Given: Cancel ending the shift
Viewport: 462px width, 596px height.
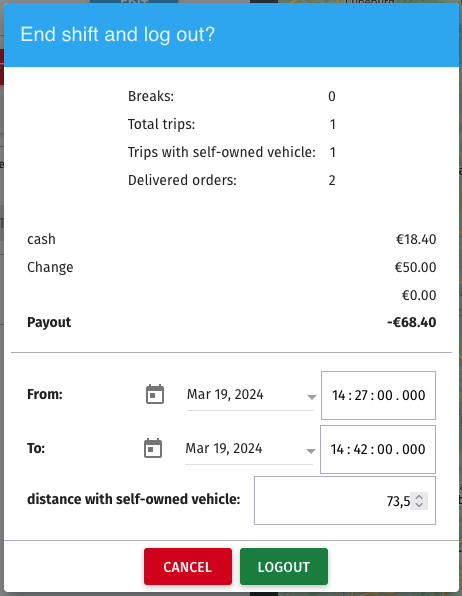Looking at the screenshot, I should click(188, 566).
